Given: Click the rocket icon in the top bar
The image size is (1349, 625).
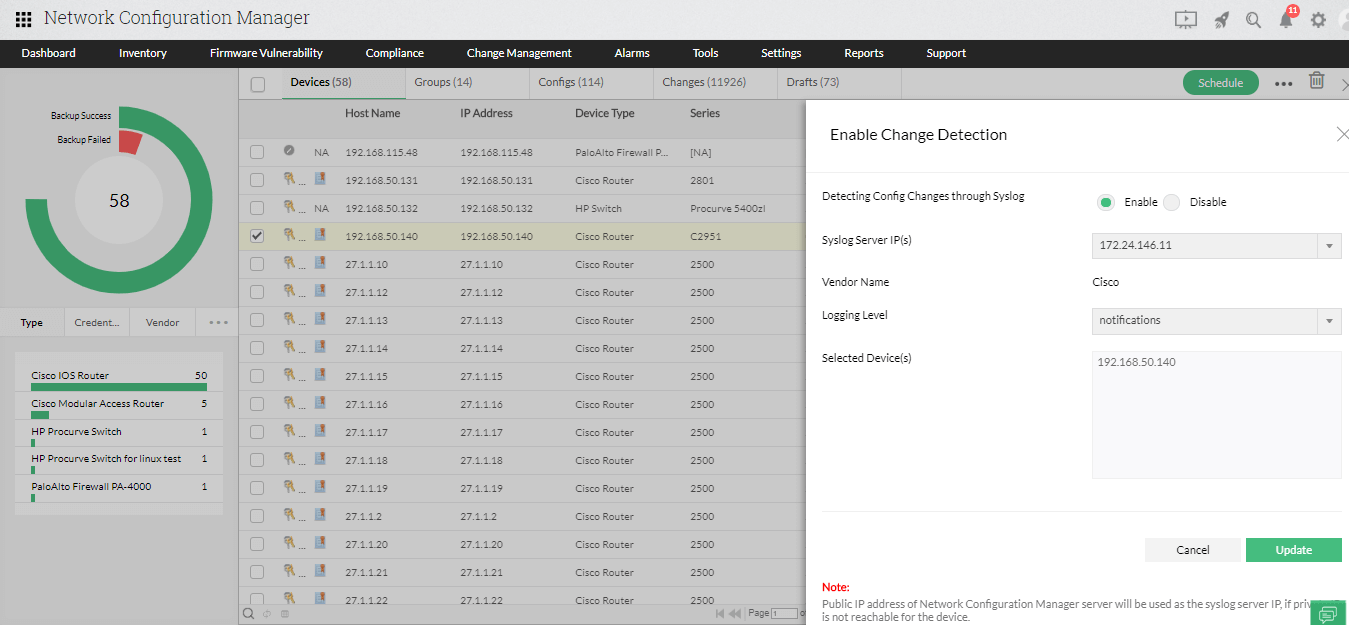Looking at the screenshot, I should click(x=1221, y=19).
